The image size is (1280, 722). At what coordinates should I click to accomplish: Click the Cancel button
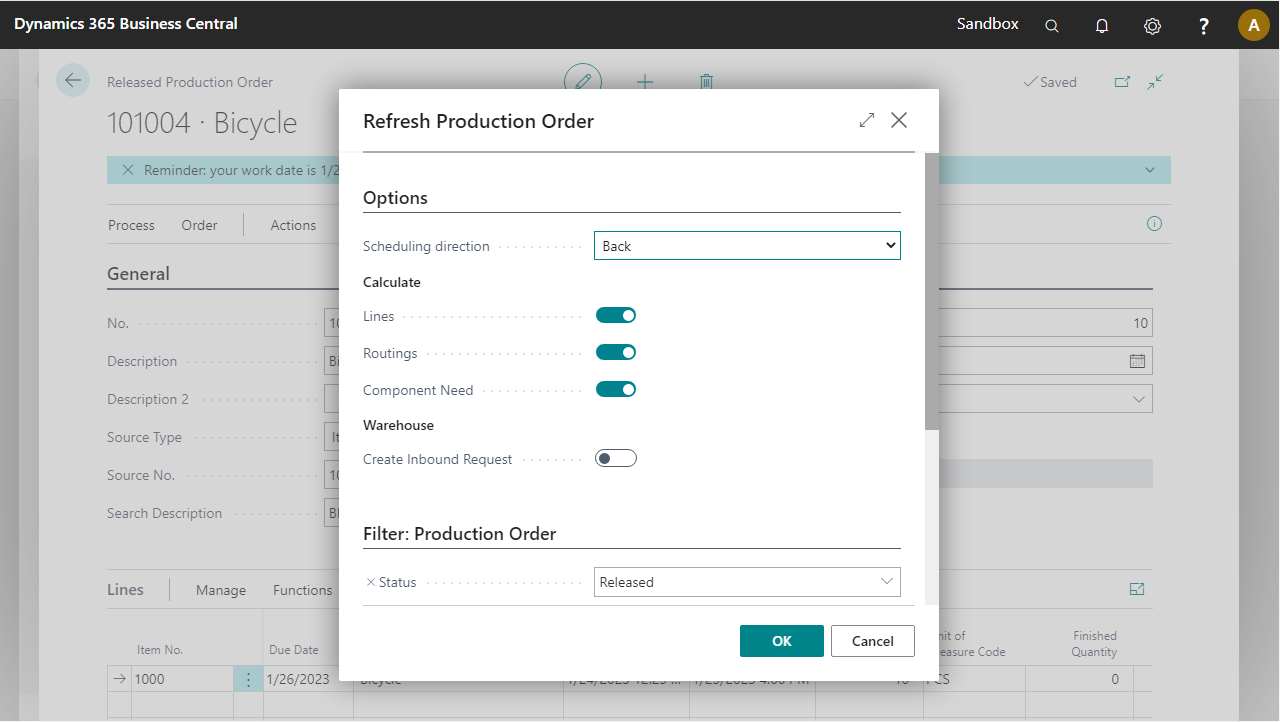coord(873,641)
